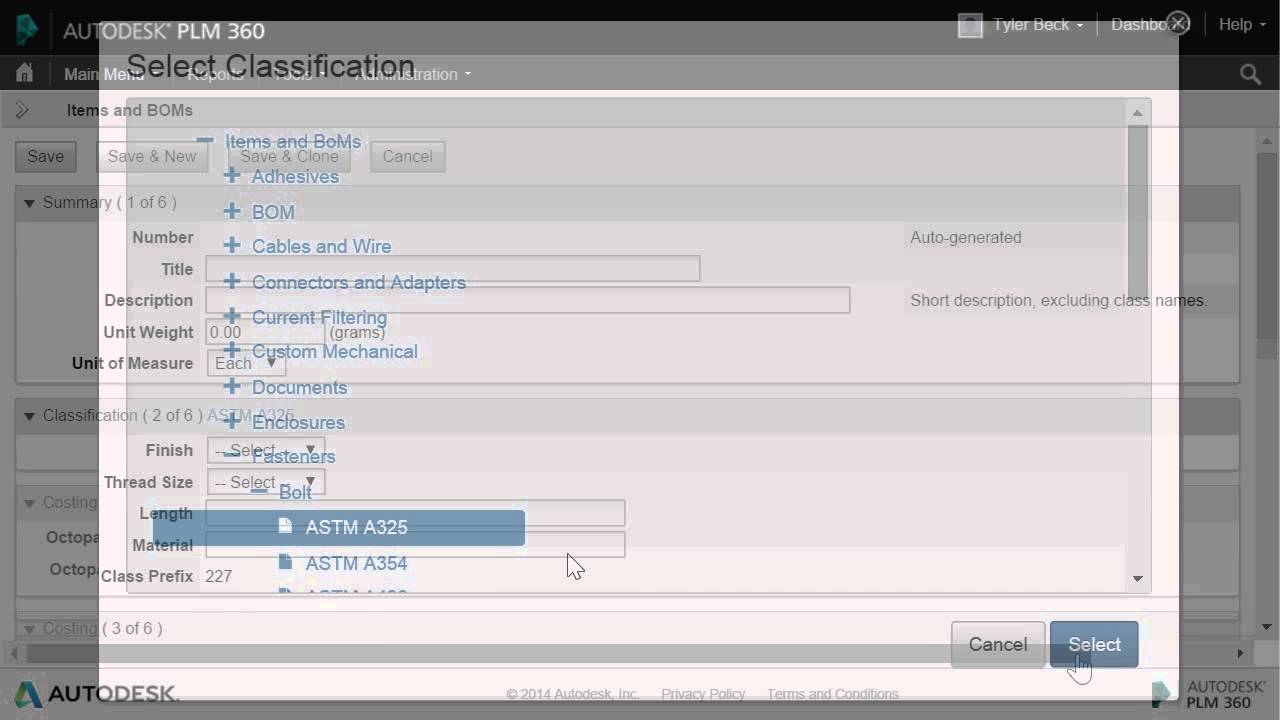Click the dialog's Cancel button beside Select

[998, 645]
